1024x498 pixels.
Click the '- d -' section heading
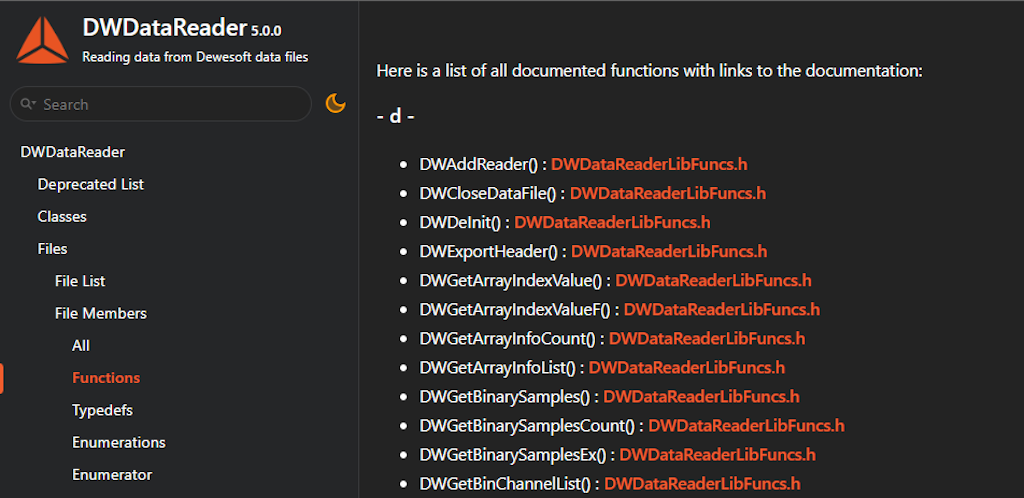click(396, 117)
